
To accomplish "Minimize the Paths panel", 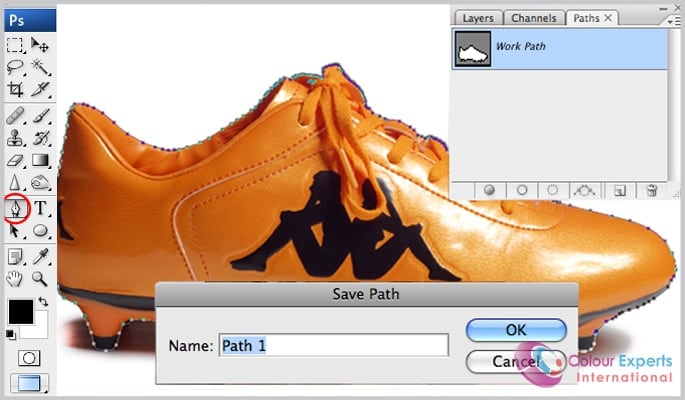I will click(x=664, y=9).
